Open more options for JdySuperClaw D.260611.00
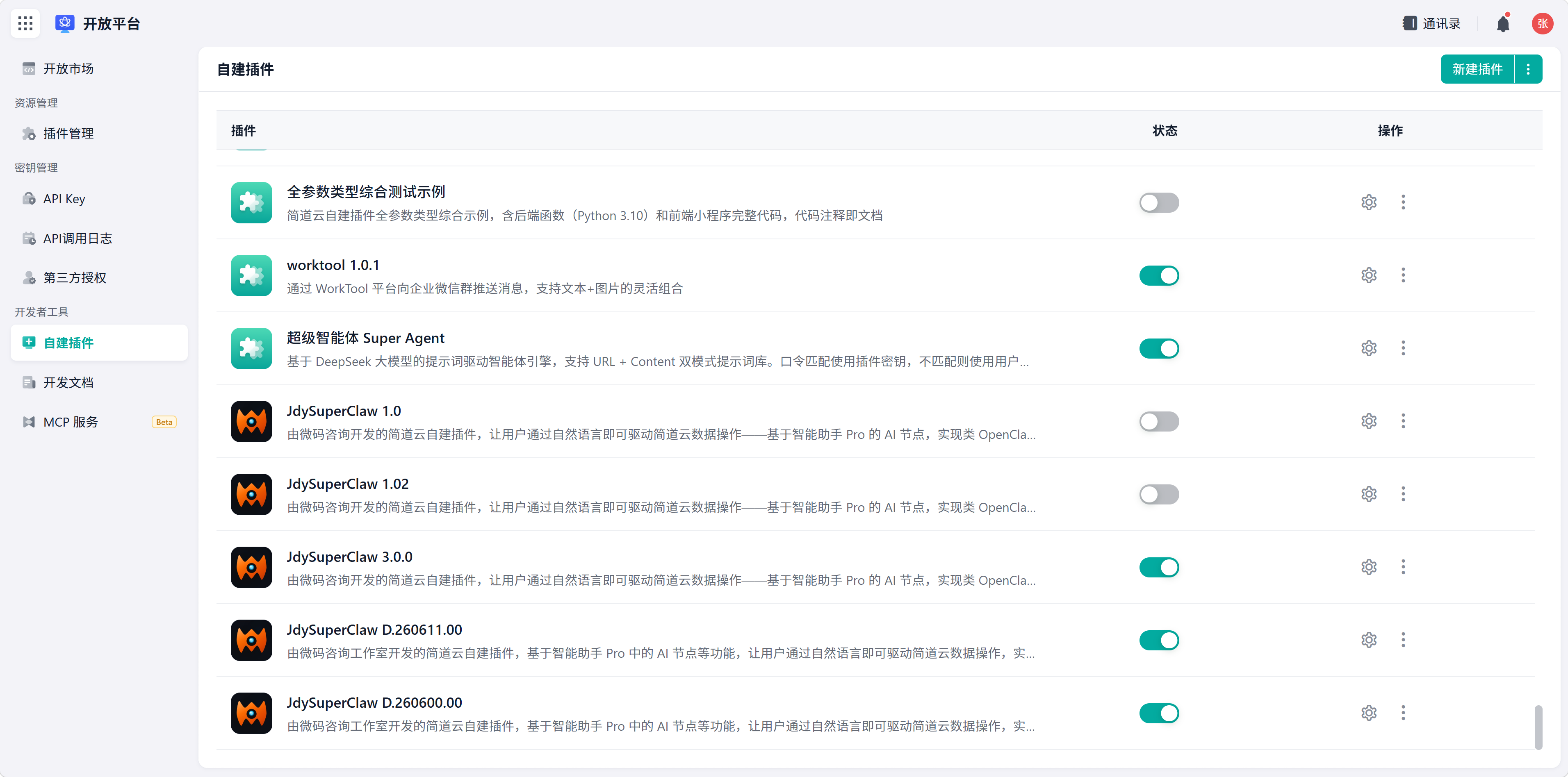 pos(1404,640)
